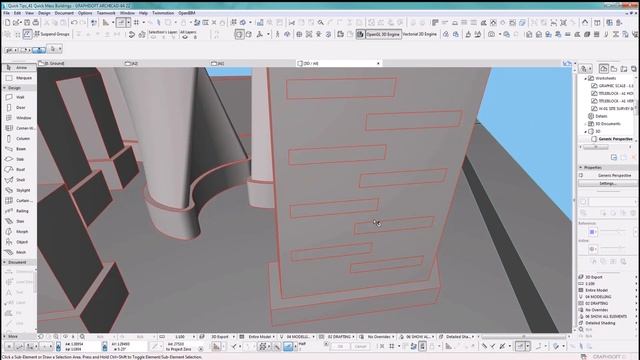Viewport: 640px width, 360px height.
Task: Close the 3D / All tab
Action: (x=378, y=64)
